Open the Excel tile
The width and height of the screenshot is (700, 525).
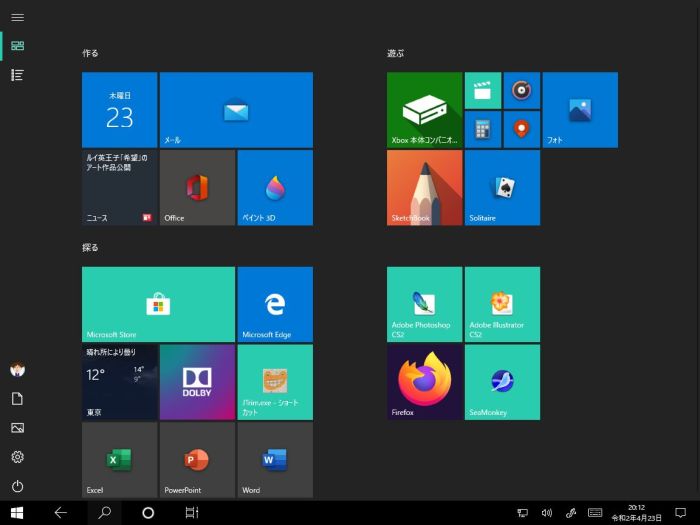pos(119,460)
